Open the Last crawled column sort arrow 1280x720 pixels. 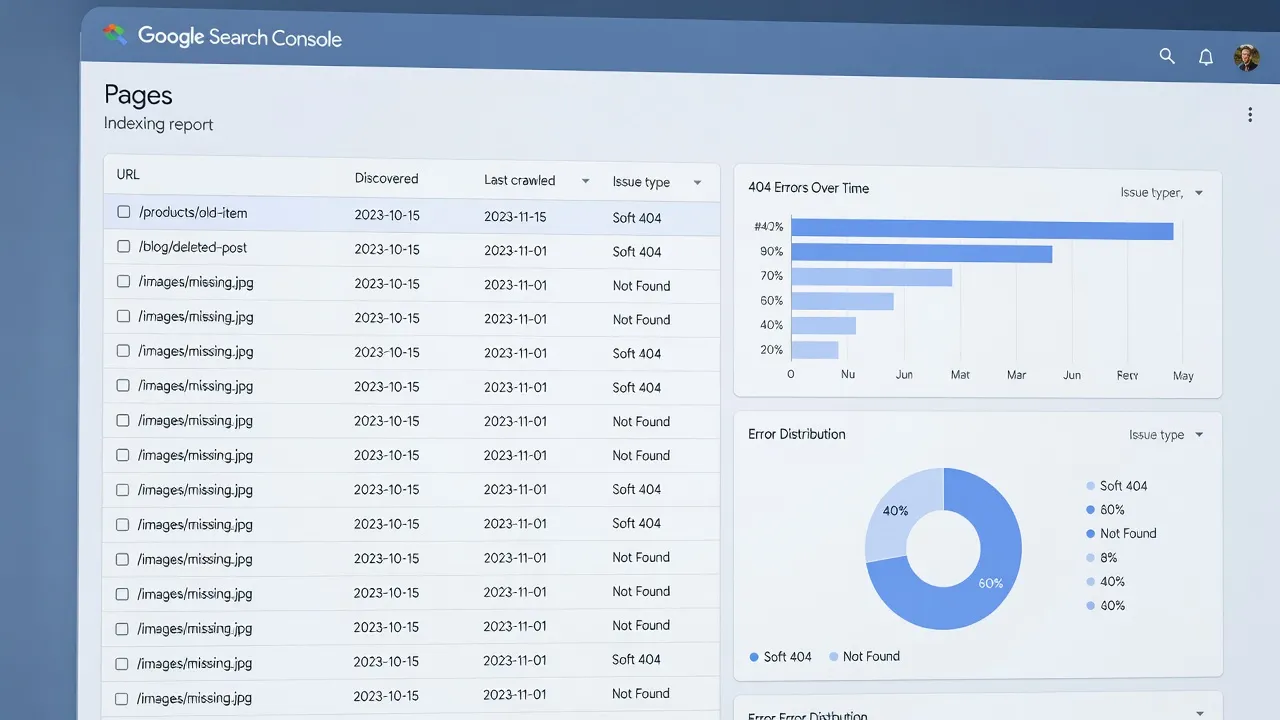[x=585, y=181]
